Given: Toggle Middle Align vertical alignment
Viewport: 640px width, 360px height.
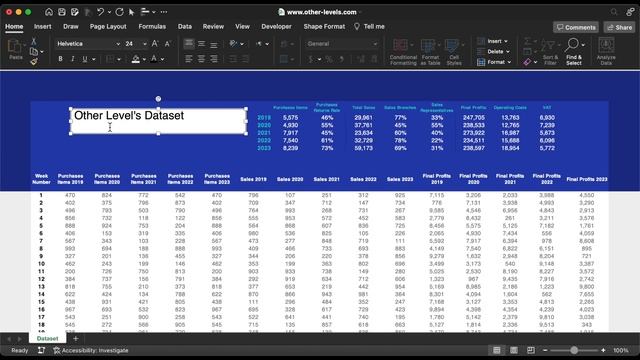Looking at the screenshot, I should coord(202,44).
